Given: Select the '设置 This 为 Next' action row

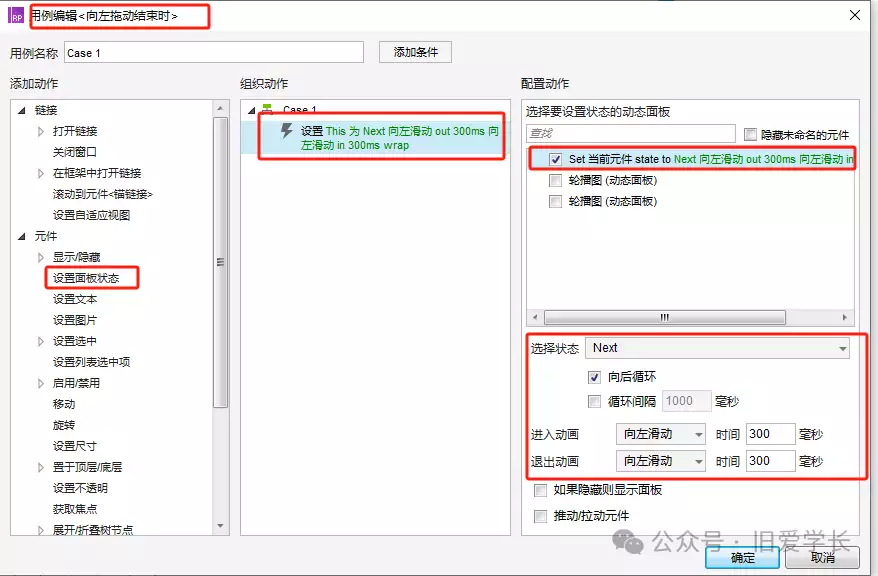Looking at the screenshot, I should (x=376, y=138).
